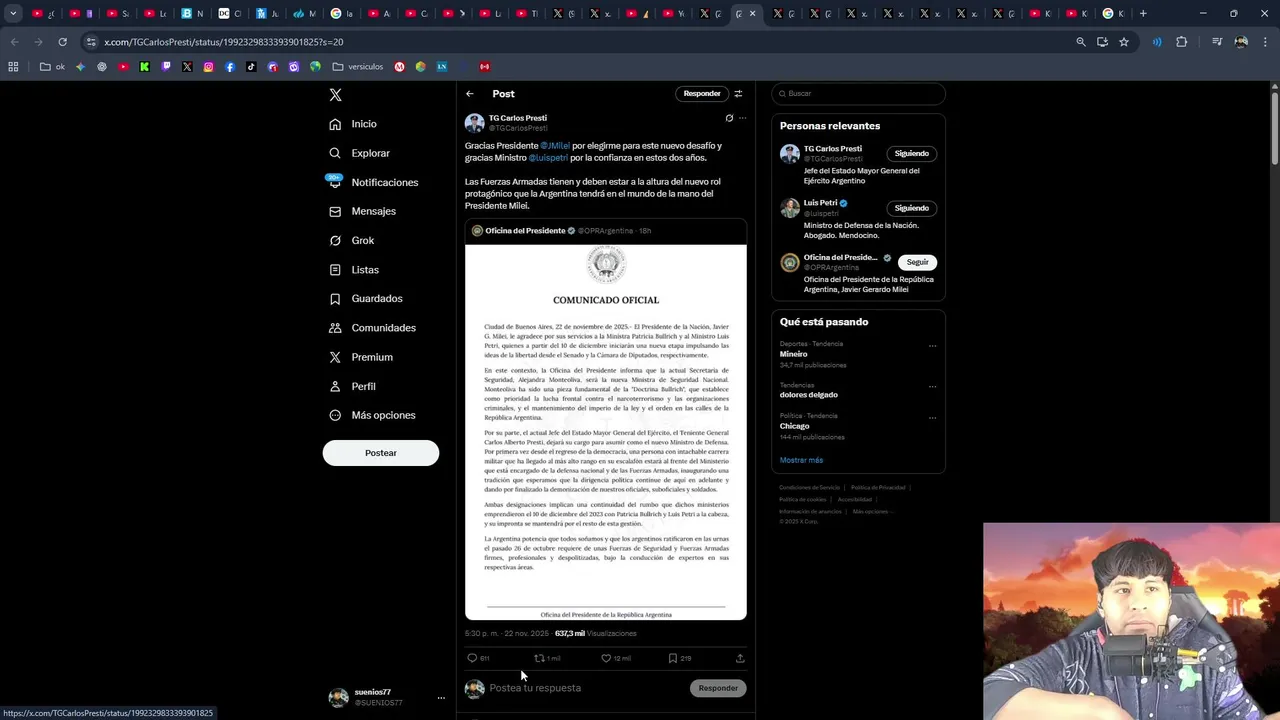Open the dolores delgado trend

(809, 395)
